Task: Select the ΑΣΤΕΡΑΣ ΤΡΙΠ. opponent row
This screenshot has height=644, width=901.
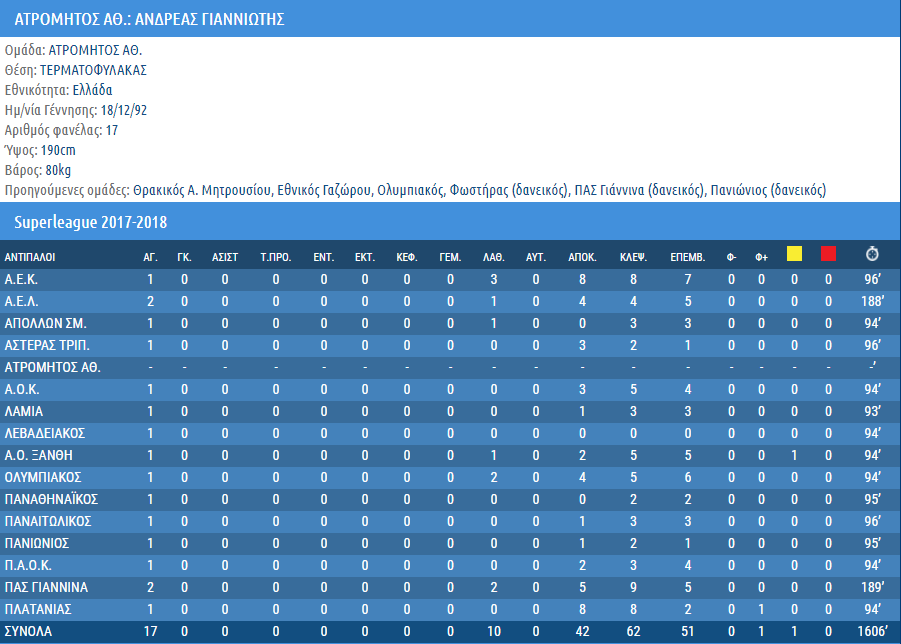Action: tap(450, 345)
